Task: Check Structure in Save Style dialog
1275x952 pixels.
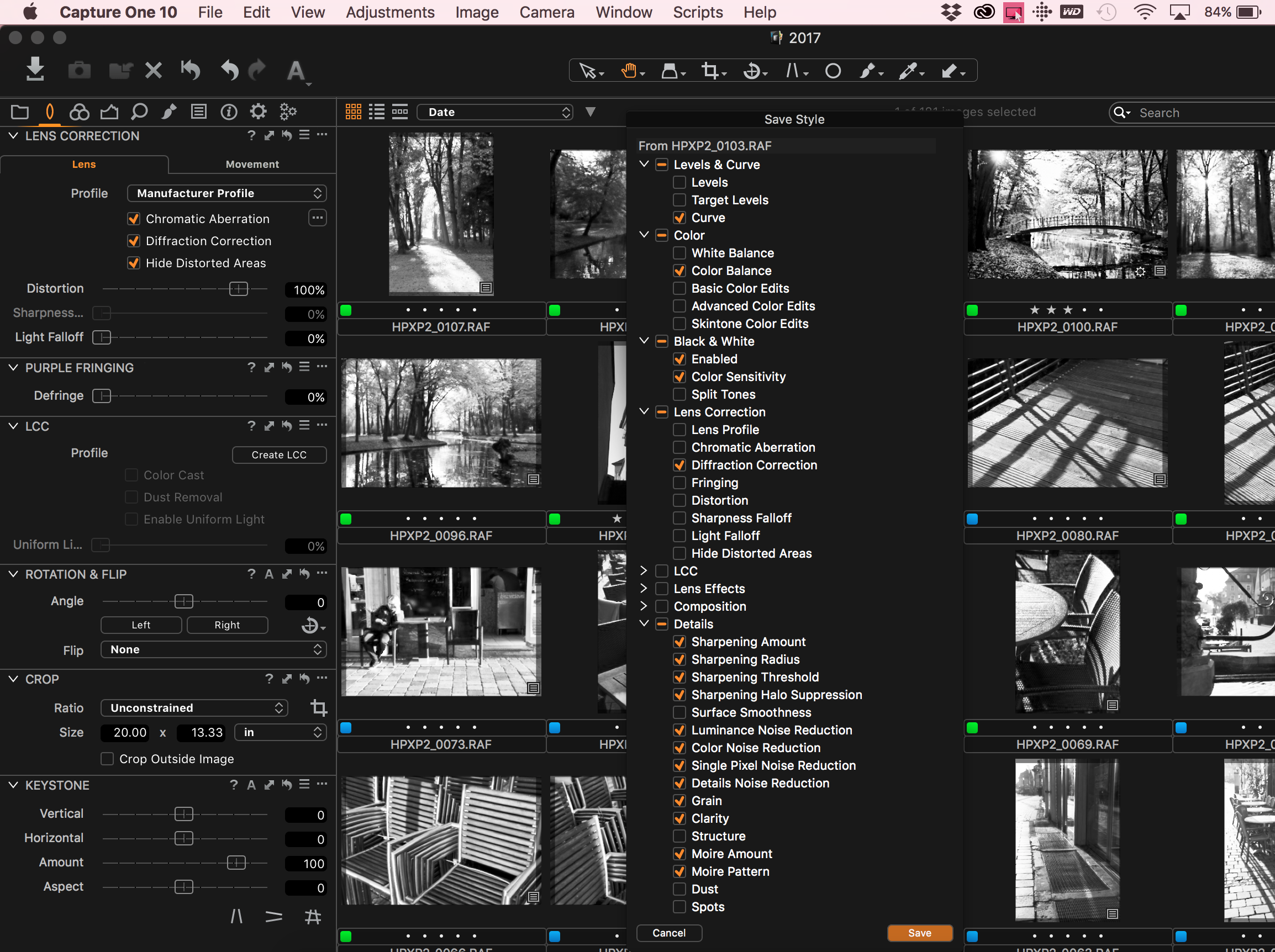Action: point(679,835)
